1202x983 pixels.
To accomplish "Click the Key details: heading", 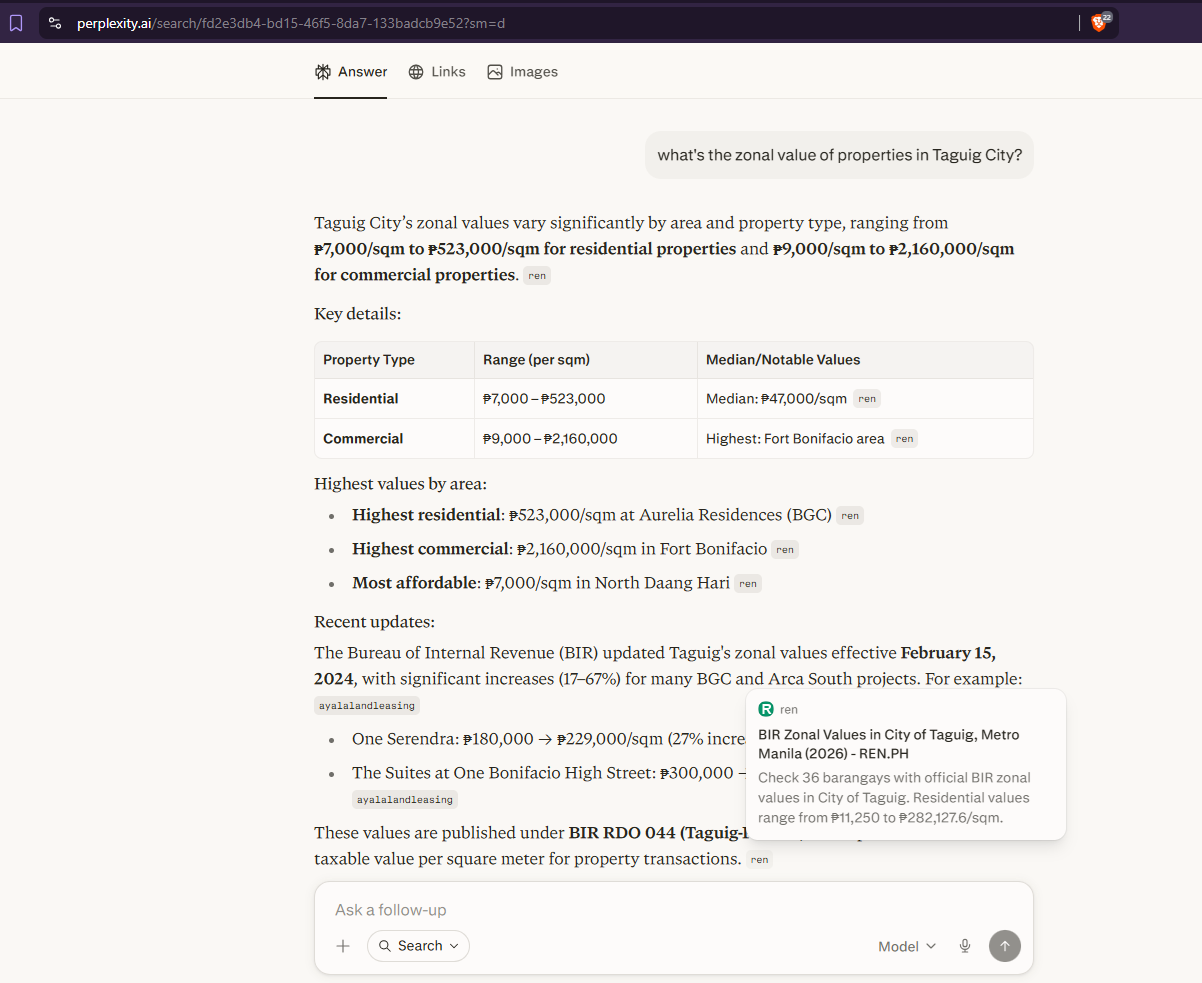I will tap(358, 314).
